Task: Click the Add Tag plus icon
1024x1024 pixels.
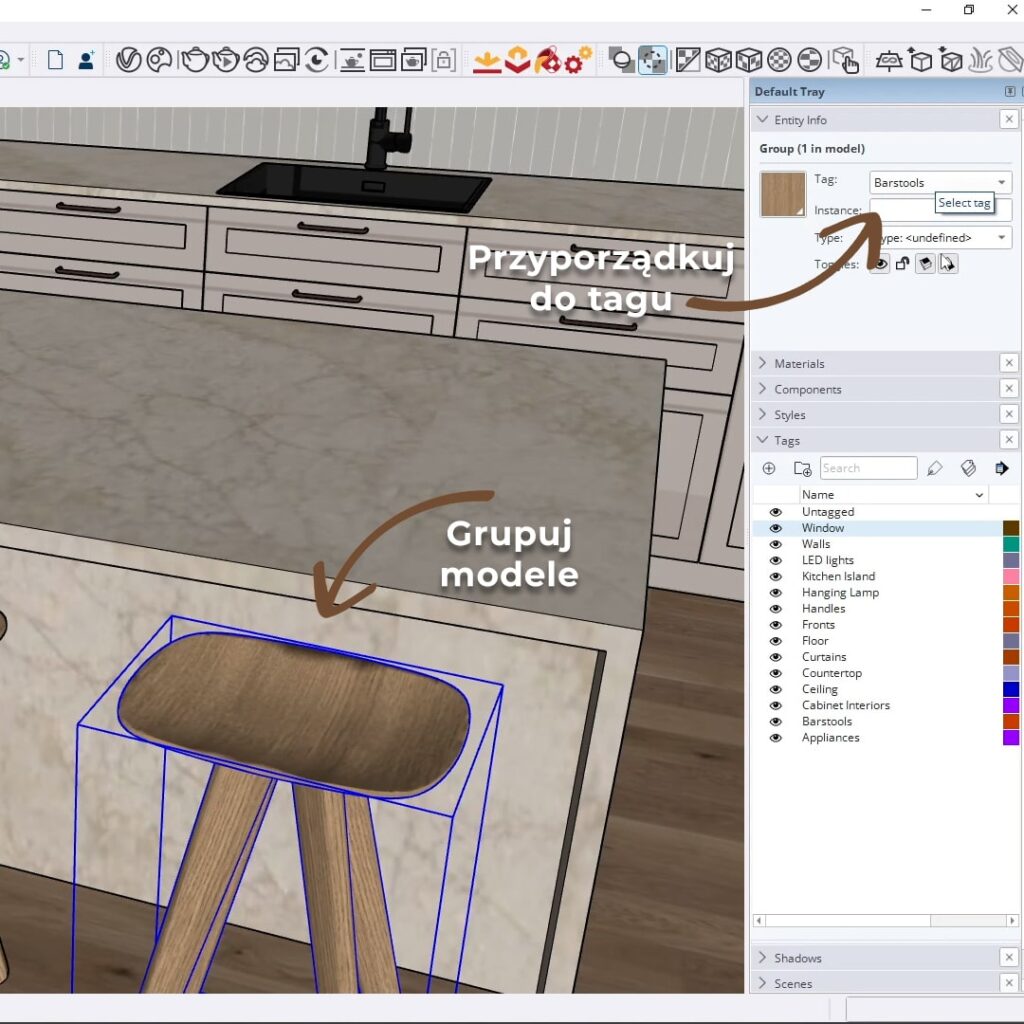Action: coord(769,468)
